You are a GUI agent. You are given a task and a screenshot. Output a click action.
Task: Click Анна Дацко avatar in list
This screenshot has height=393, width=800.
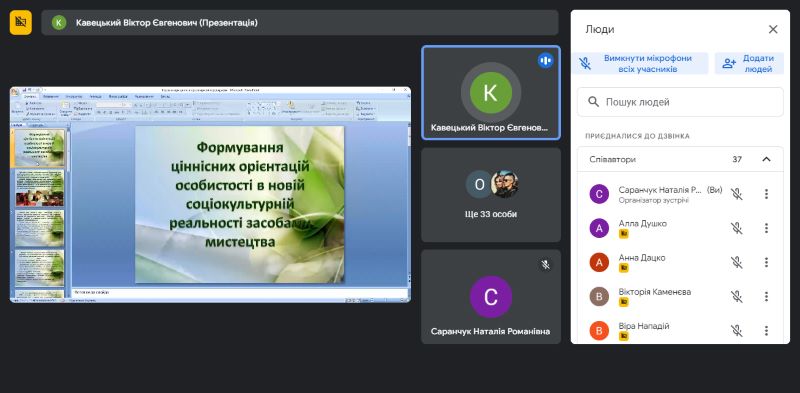coord(599,262)
